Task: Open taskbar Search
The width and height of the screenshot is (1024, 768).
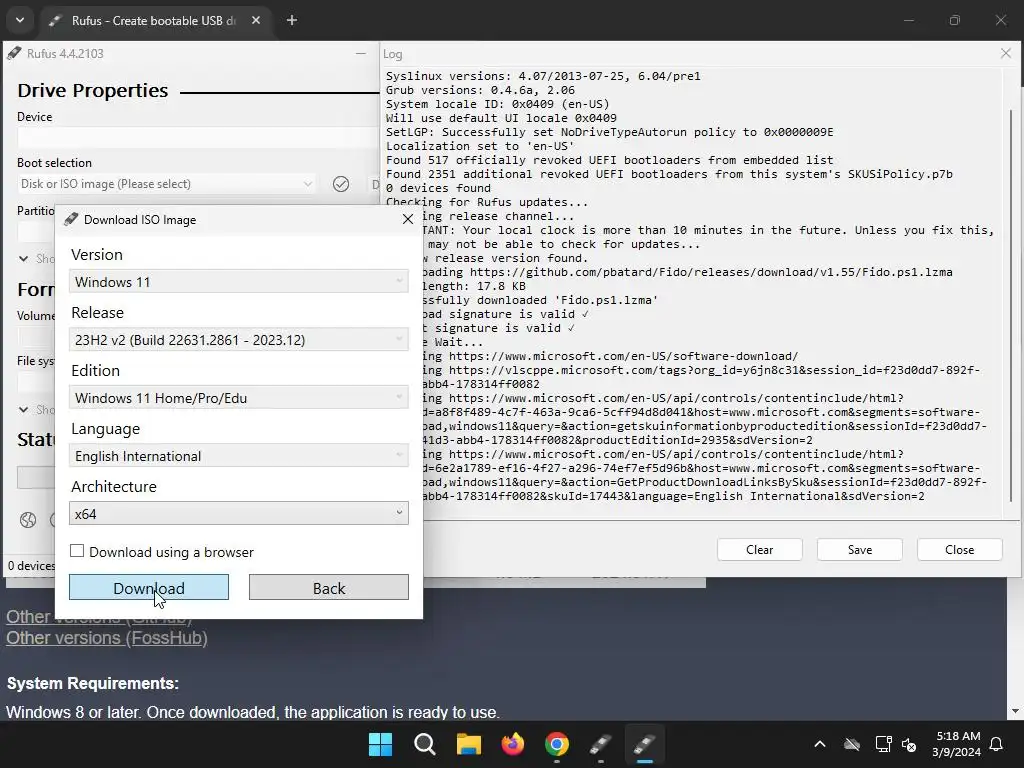Action: click(x=424, y=744)
